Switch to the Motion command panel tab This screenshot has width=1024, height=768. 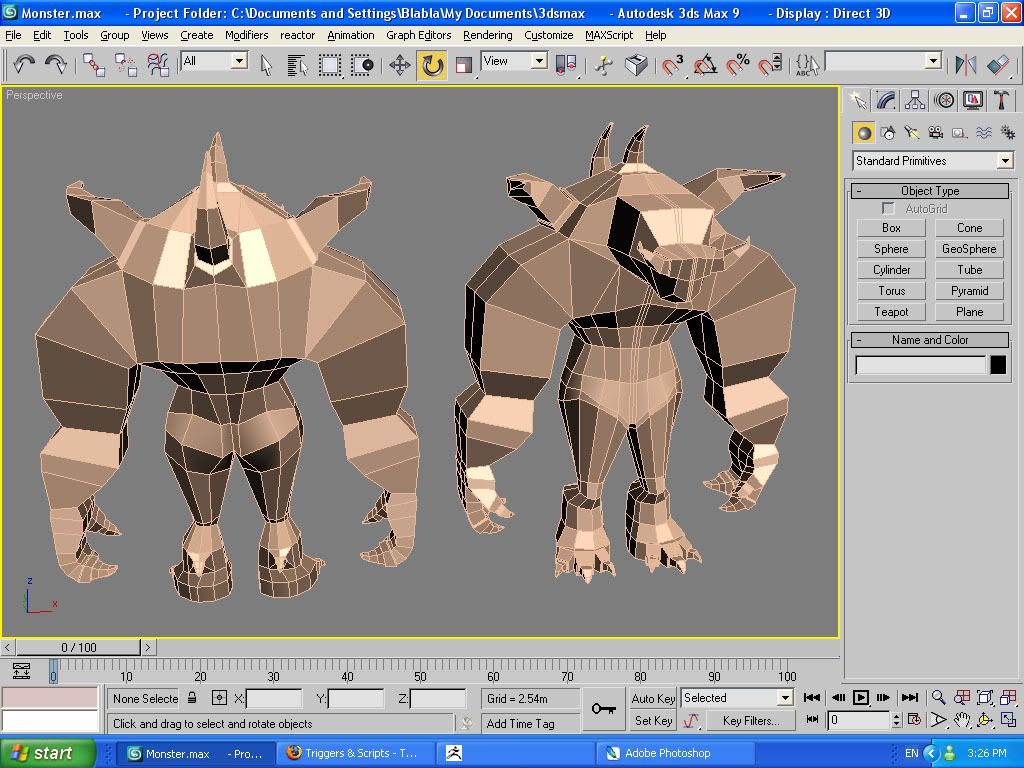click(944, 100)
